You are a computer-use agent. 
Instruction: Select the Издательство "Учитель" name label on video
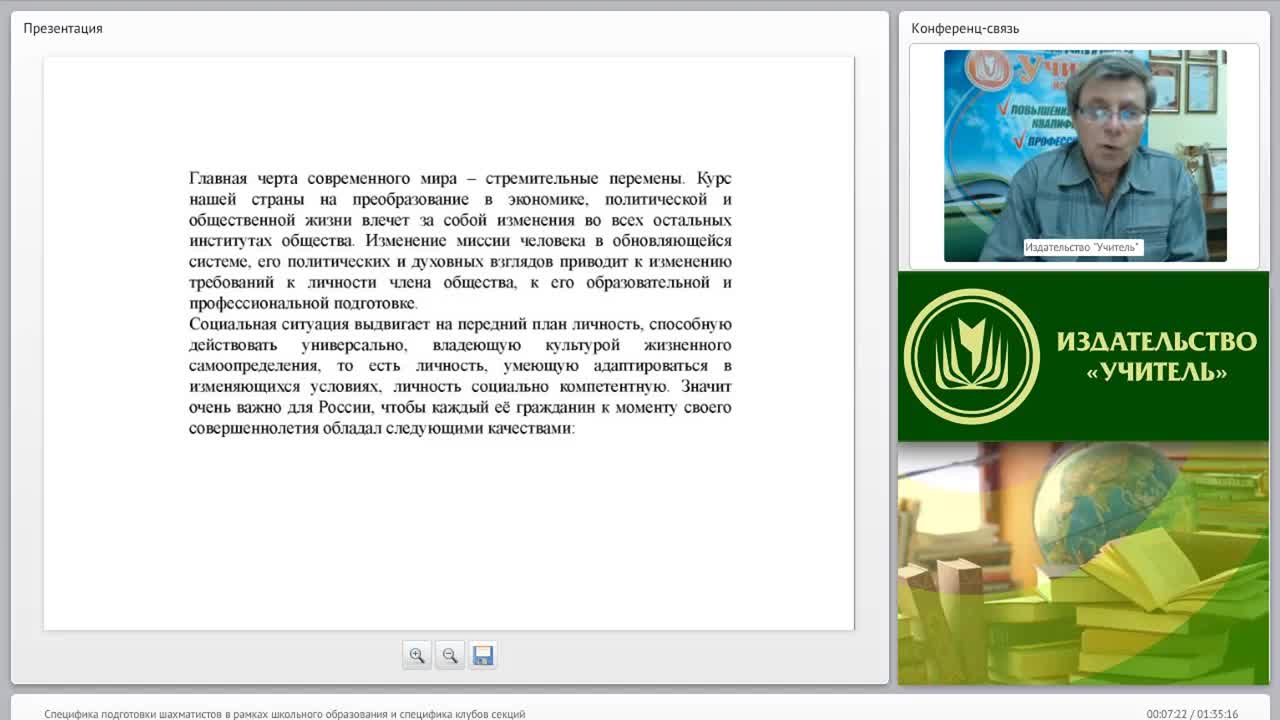click(x=1082, y=247)
